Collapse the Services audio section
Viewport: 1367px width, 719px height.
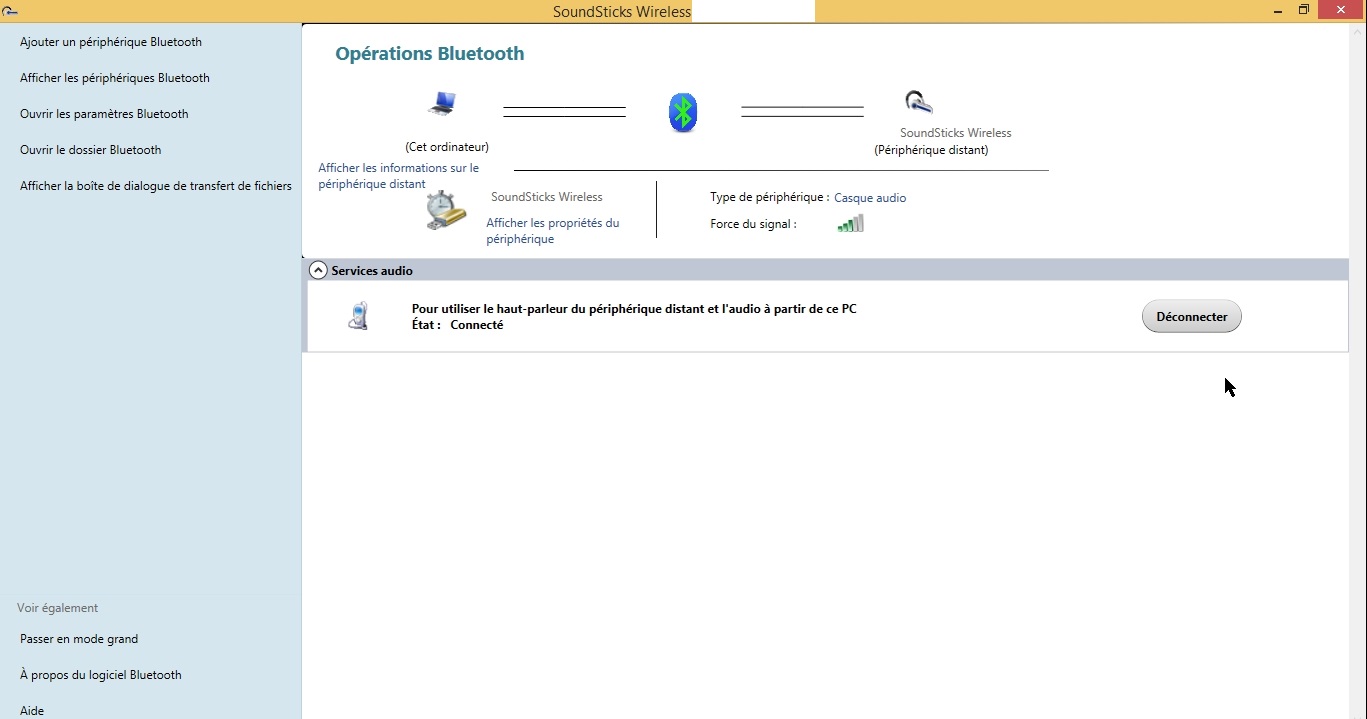coord(318,270)
